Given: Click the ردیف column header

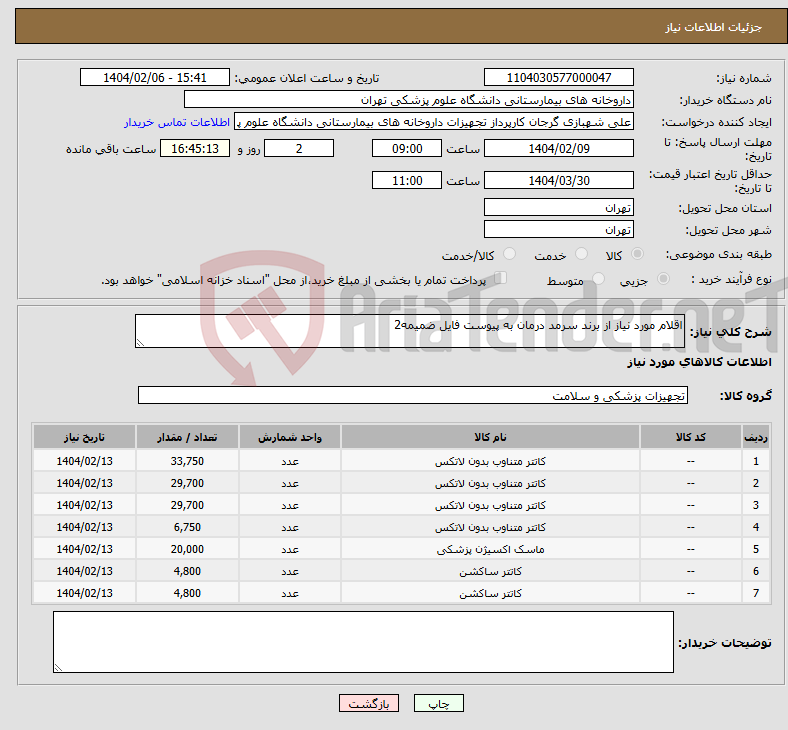Looking at the screenshot, I should (756, 437).
